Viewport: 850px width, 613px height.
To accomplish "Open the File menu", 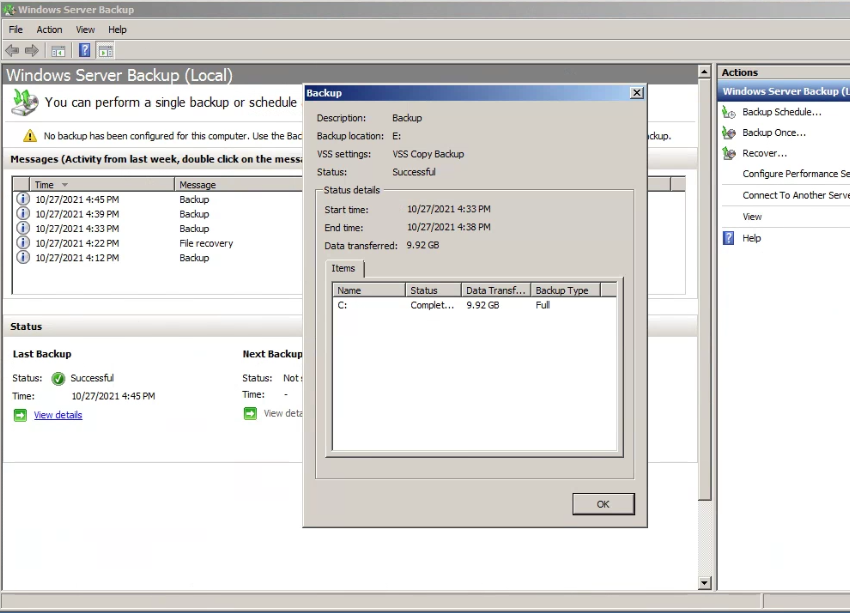I will click(x=16, y=30).
